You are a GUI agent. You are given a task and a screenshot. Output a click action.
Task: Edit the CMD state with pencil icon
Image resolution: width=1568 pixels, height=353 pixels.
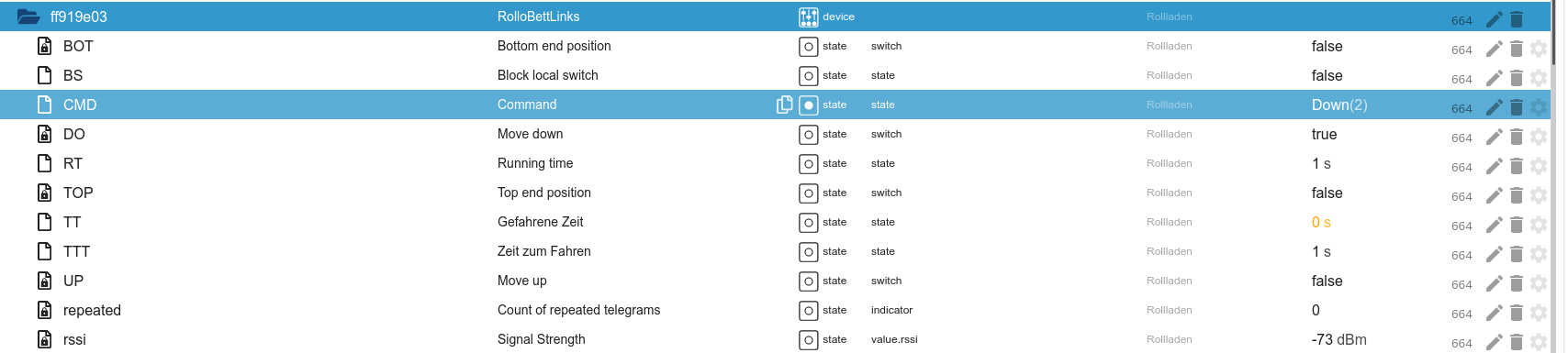[x=1494, y=107]
